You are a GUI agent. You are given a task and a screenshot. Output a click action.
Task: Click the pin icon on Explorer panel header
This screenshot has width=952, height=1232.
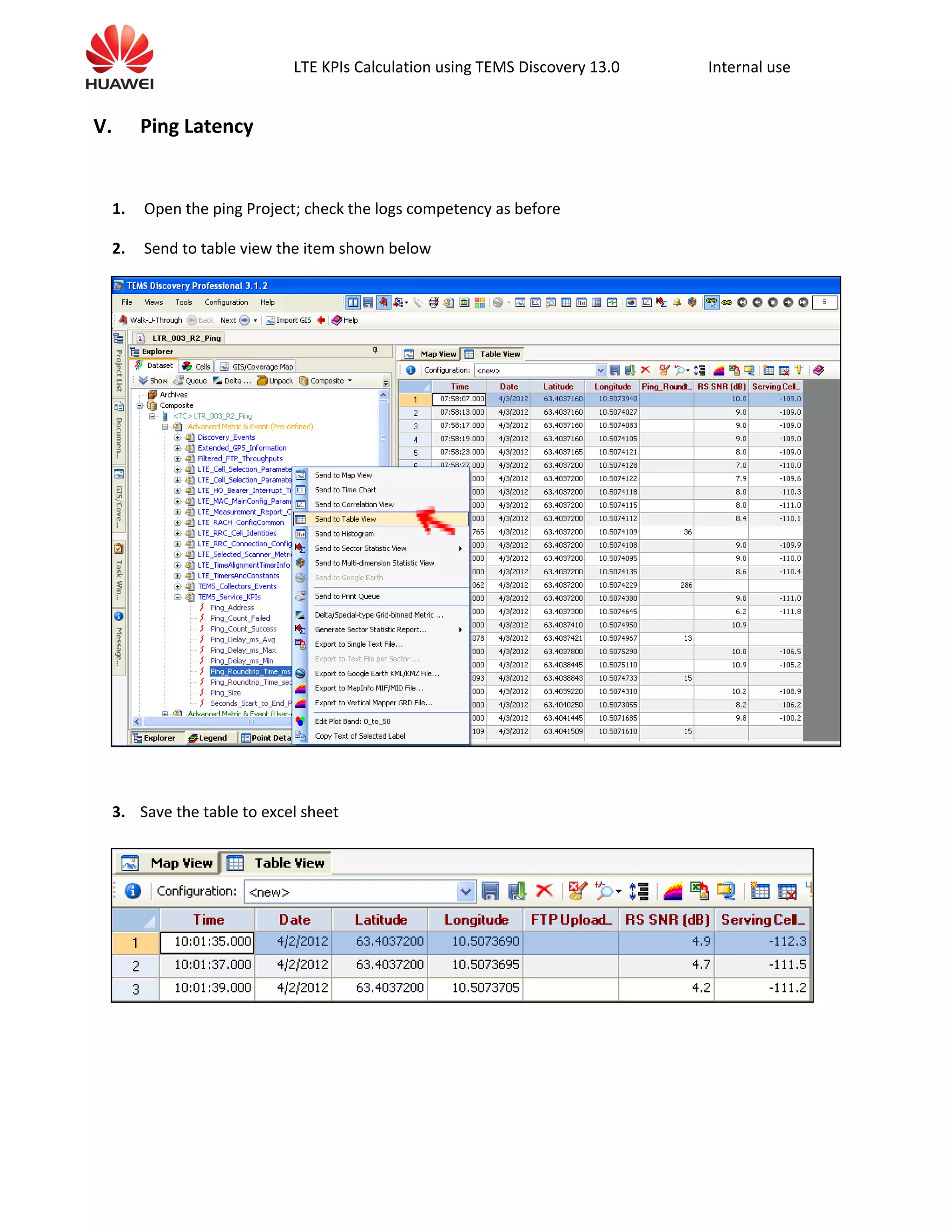pos(375,351)
